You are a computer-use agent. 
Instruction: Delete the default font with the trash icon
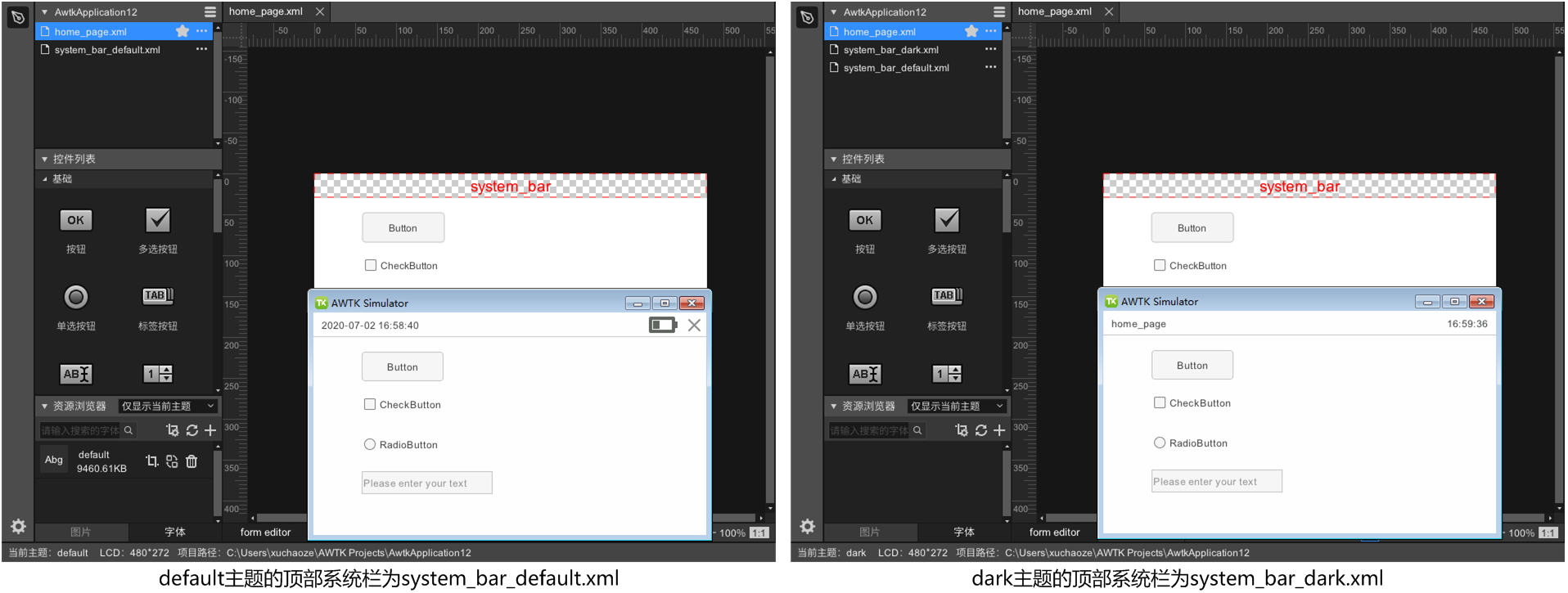click(191, 461)
